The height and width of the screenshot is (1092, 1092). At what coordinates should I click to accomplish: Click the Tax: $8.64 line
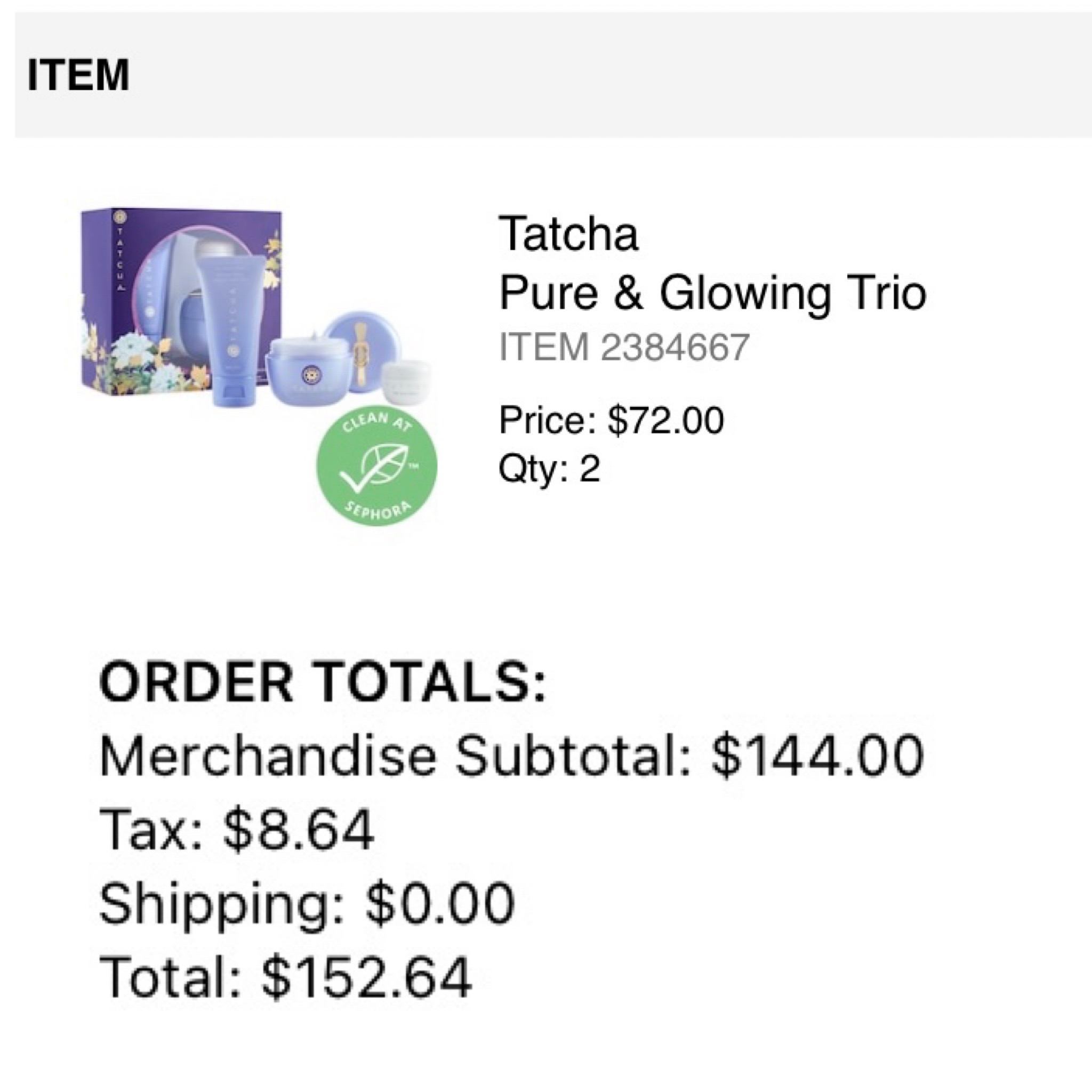pos(236,829)
